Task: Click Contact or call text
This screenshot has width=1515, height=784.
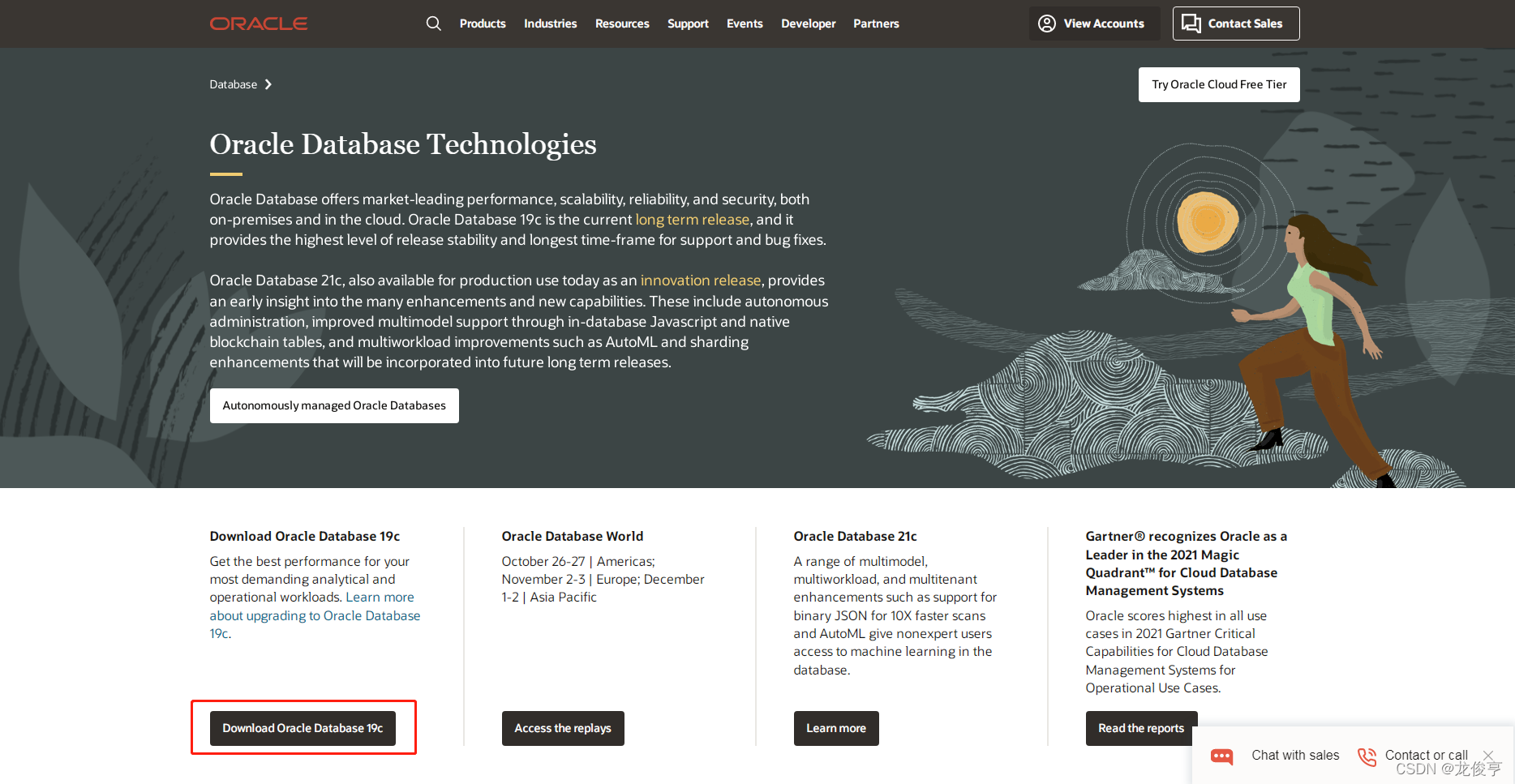Action: pyautogui.click(x=1426, y=756)
